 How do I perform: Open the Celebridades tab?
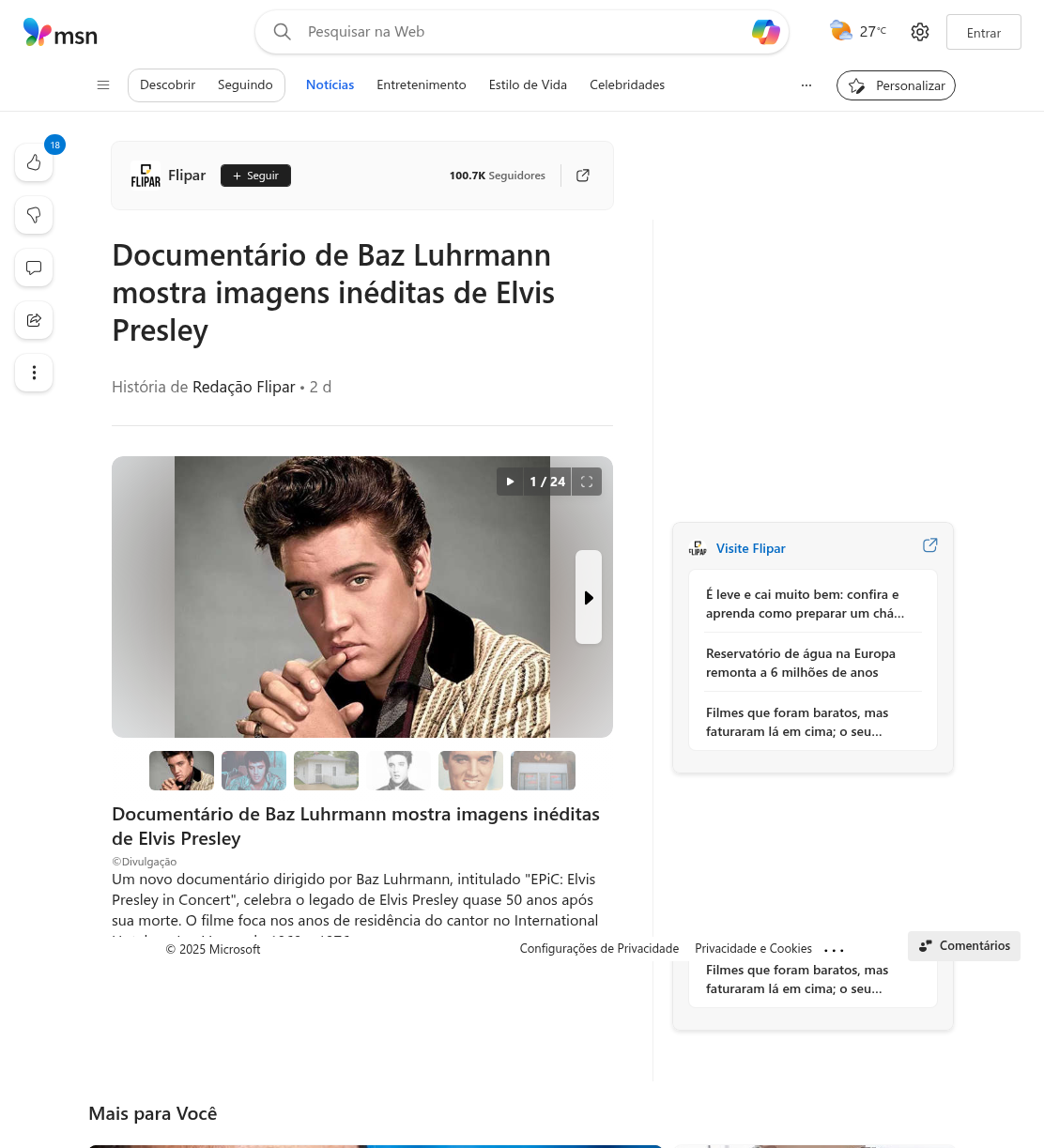[x=627, y=84]
